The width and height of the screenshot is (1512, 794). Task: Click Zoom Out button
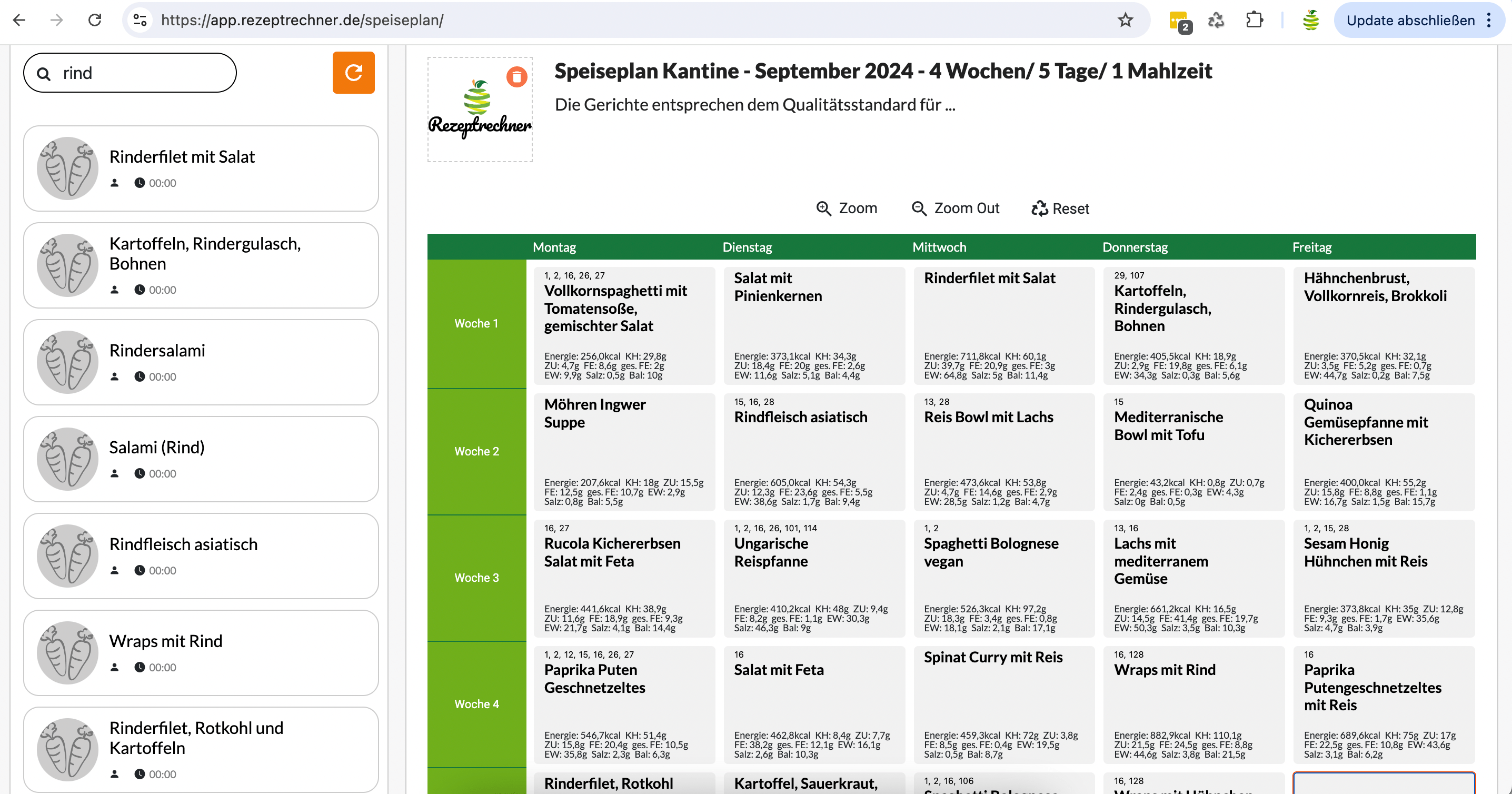[x=955, y=209]
